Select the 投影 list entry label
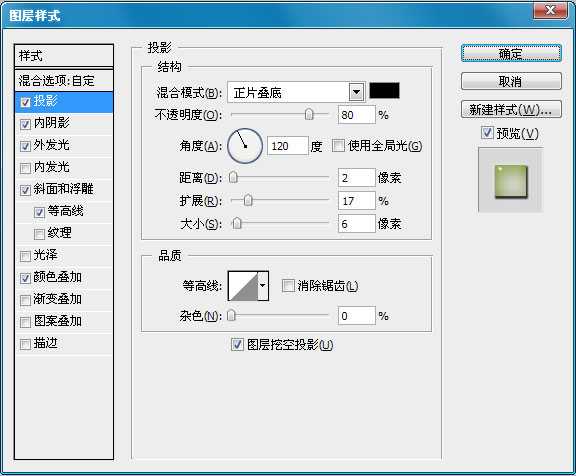Image resolution: width=576 pixels, height=476 pixels. point(46,101)
